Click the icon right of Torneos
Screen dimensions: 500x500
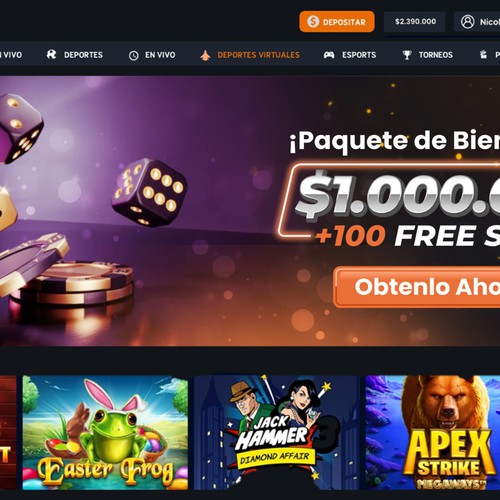click(x=483, y=54)
